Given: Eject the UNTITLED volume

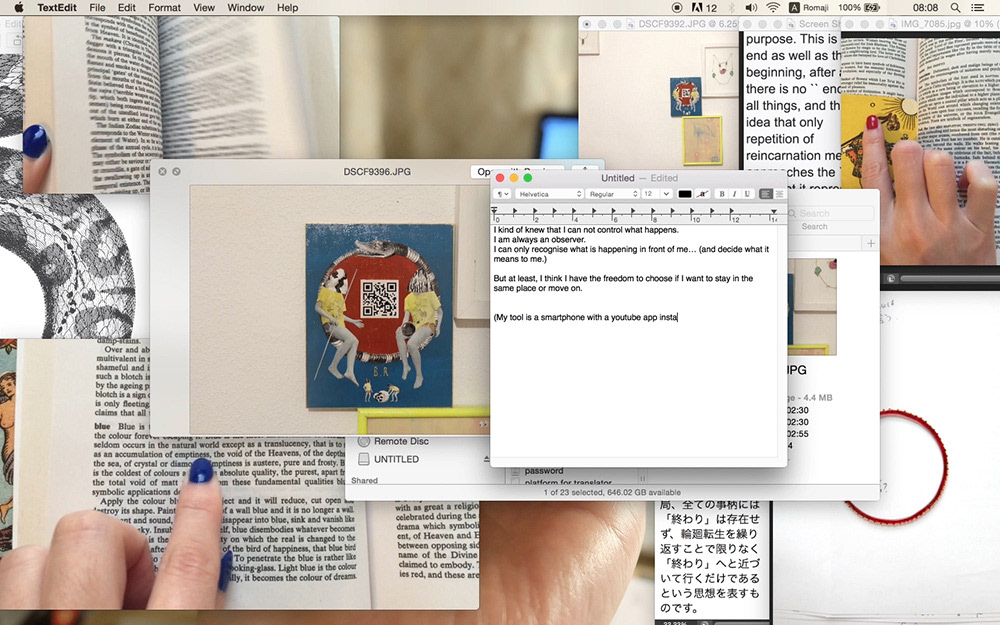Looking at the screenshot, I should tap(486, 459).
